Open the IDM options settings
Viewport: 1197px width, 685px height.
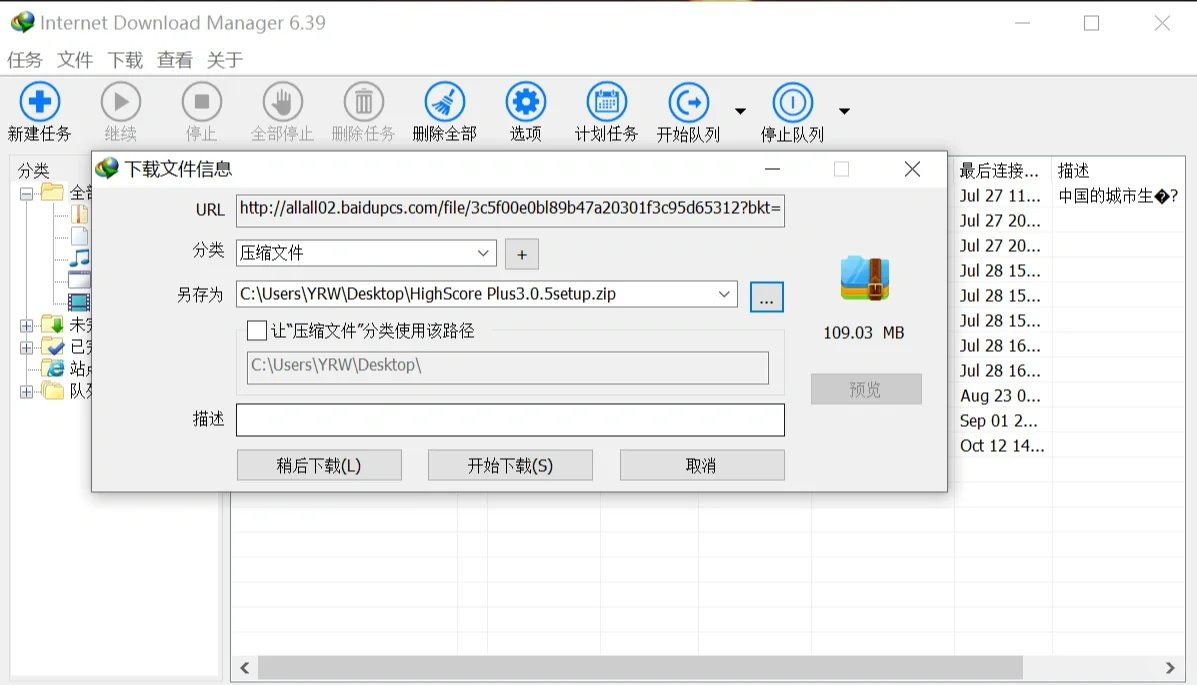point(526,103)
